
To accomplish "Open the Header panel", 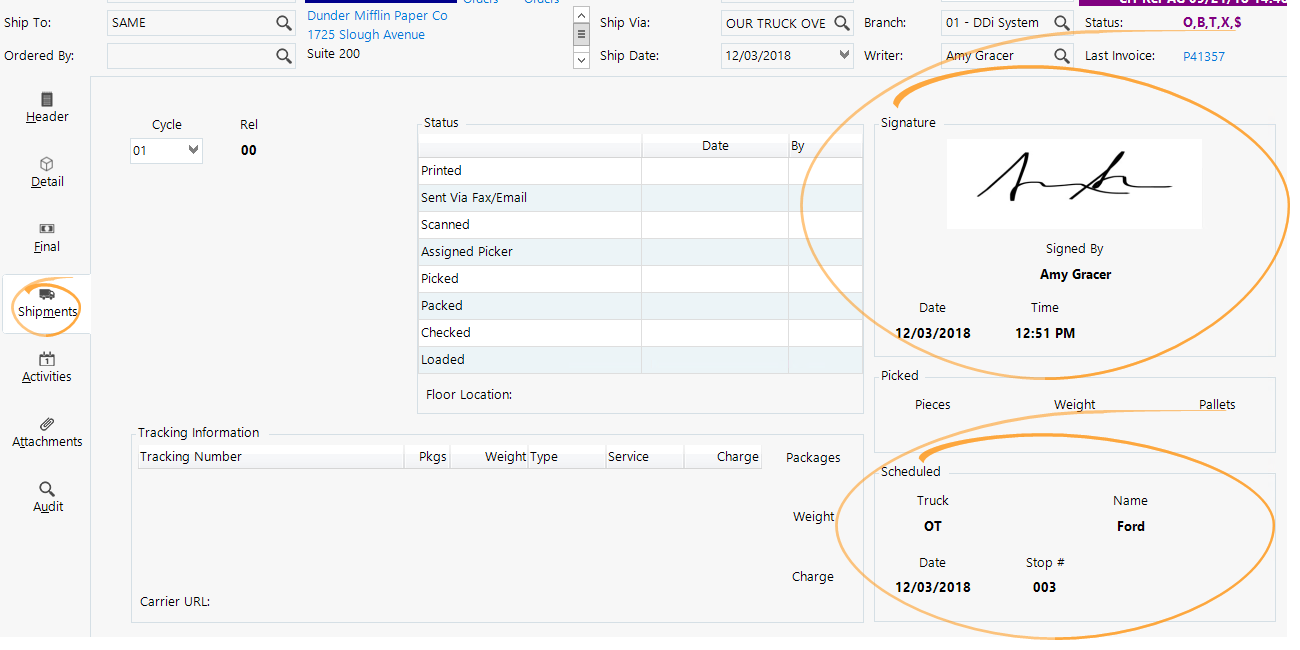I will (47, 107).
